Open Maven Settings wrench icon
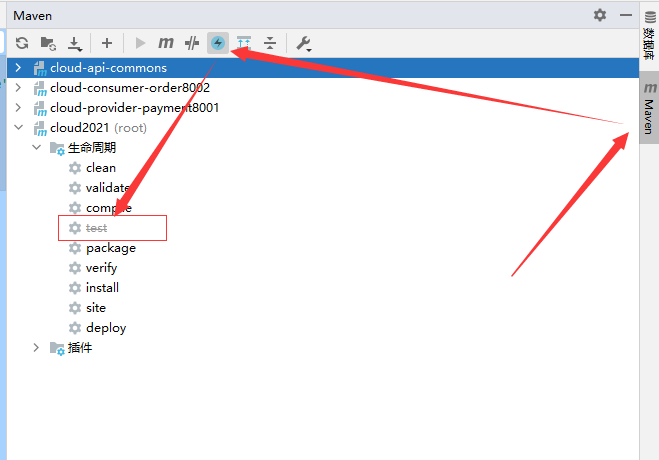Viewport: 659px width, 460px height. tap(304, 43)
